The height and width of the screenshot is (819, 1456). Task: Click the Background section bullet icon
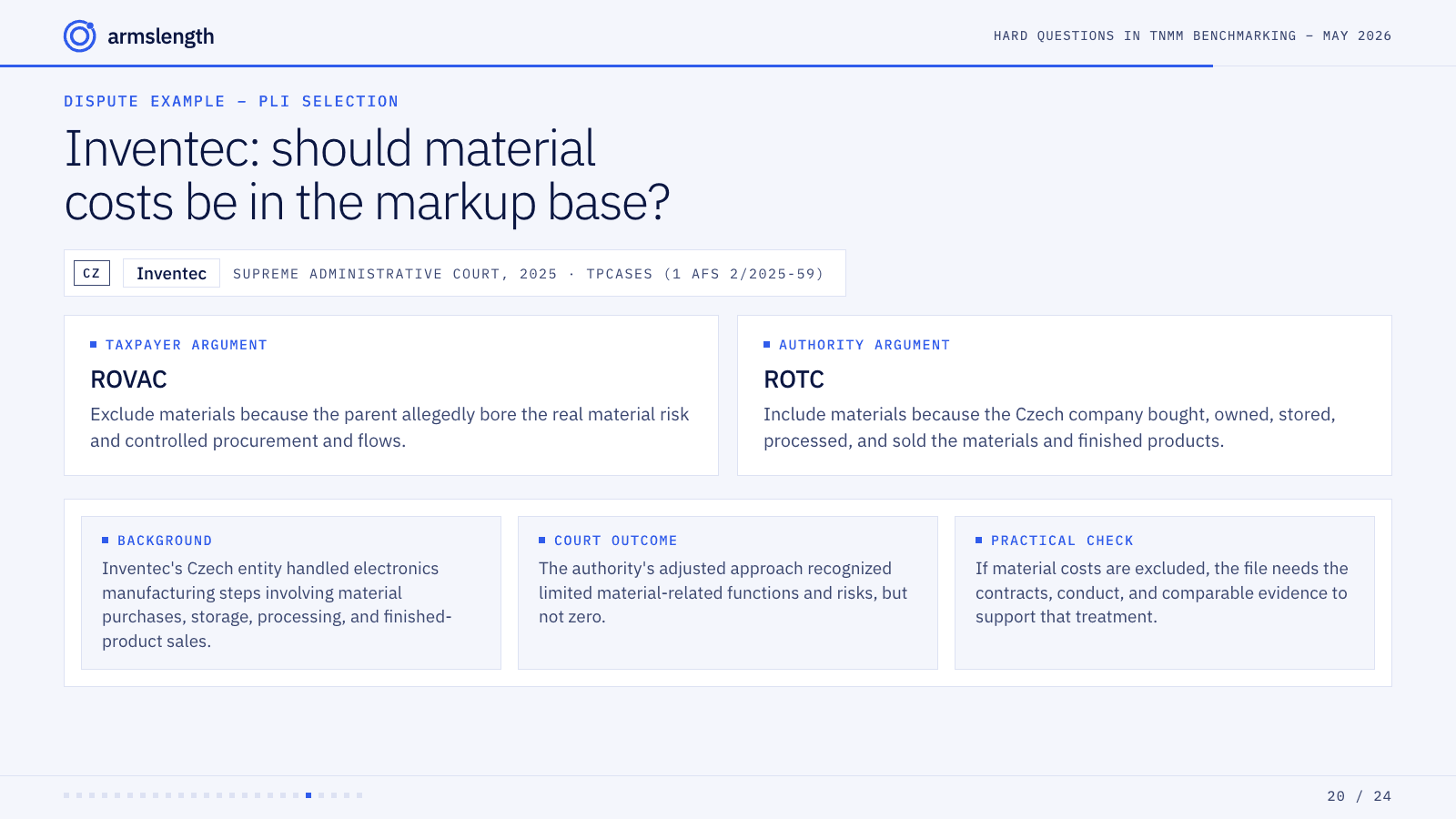click(x=105, y=540)
